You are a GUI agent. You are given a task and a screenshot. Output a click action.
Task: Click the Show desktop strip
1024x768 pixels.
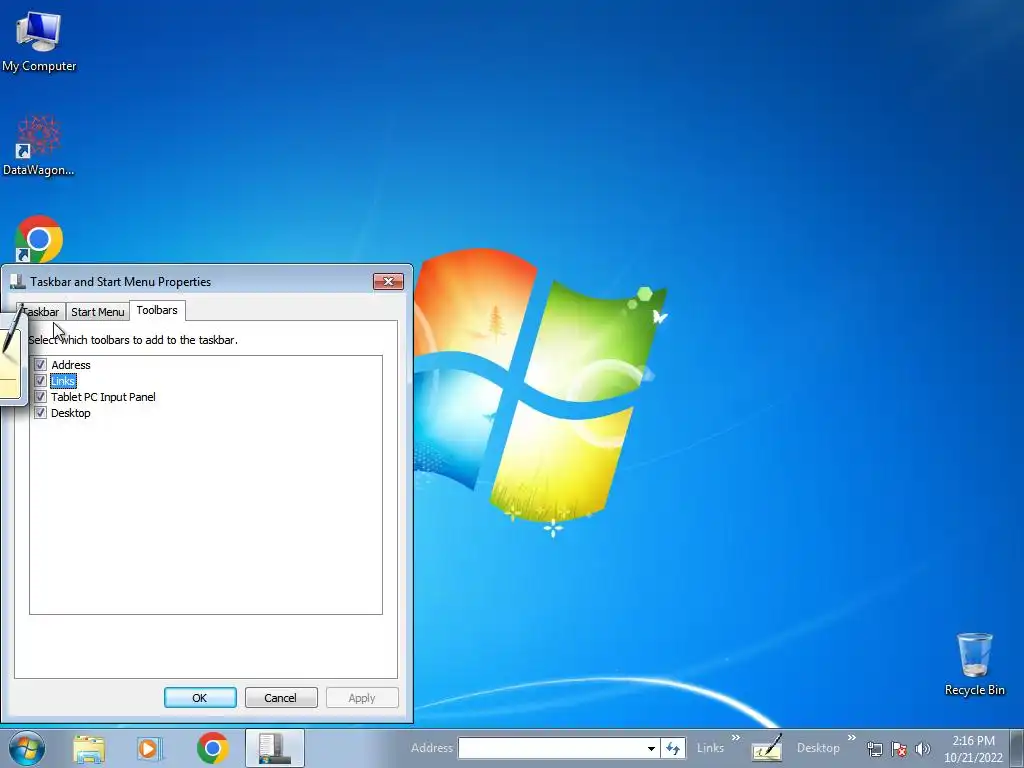tap(1019, 748)
